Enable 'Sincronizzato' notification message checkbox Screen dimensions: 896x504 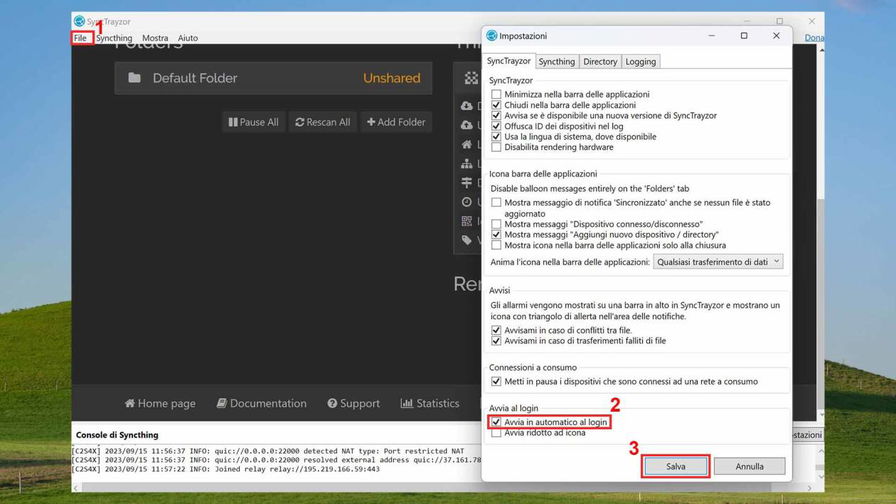pyautogui.click(x=496, y=202)
